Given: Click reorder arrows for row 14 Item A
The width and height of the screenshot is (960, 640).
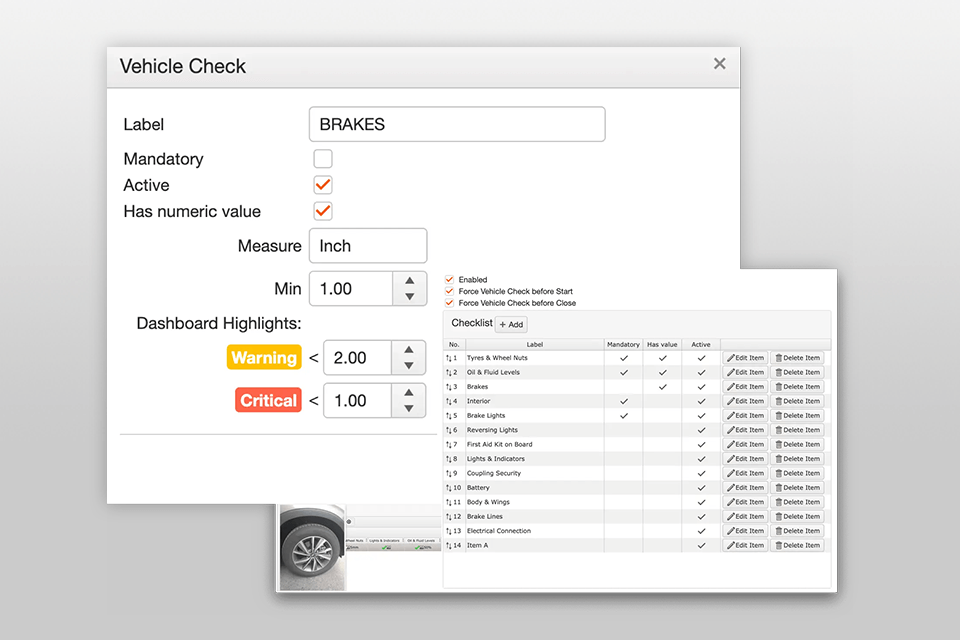Looking at the screenshot, I should [x=449, y=545].
